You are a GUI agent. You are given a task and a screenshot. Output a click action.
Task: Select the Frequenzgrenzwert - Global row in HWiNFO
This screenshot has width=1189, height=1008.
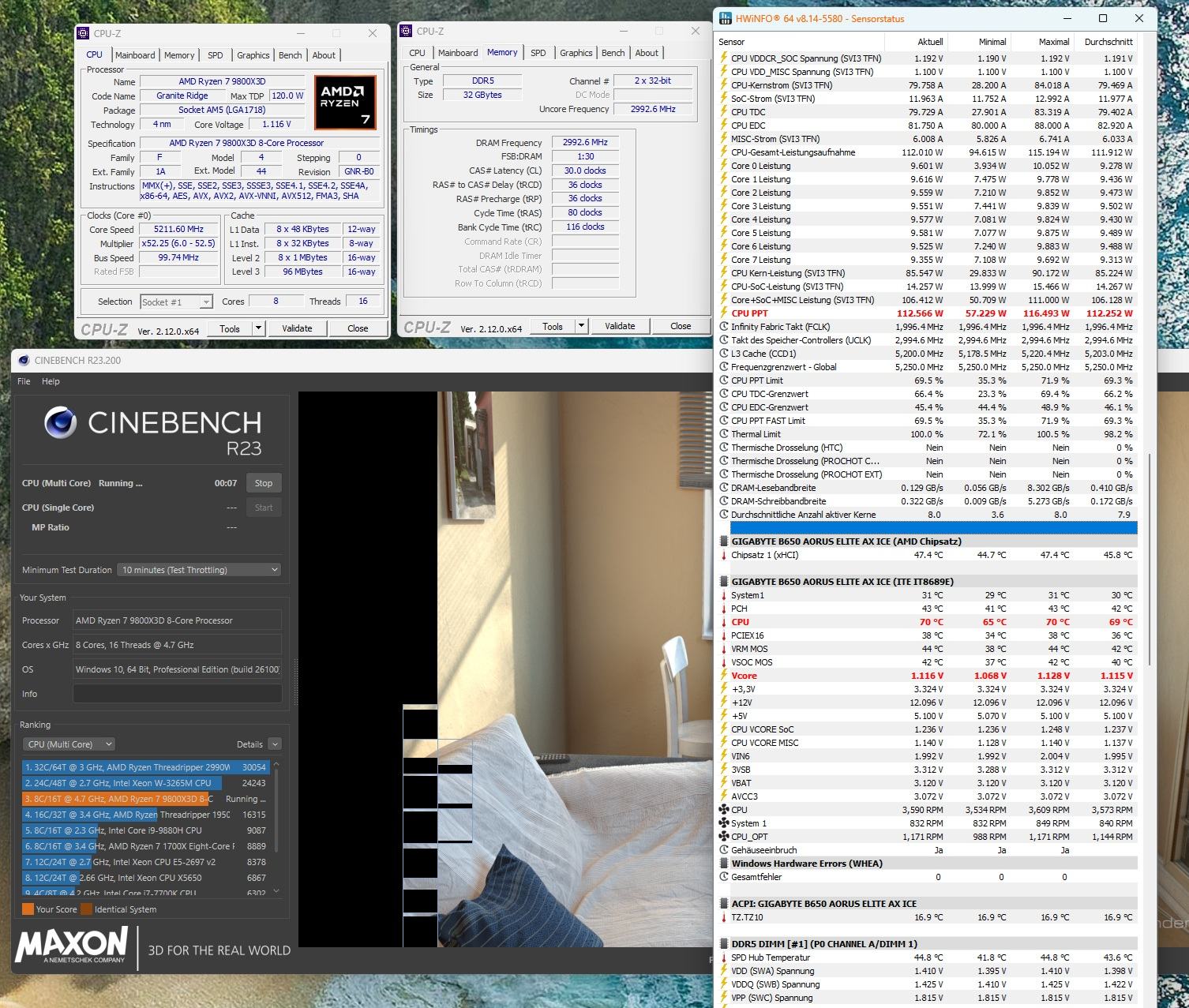928,367
